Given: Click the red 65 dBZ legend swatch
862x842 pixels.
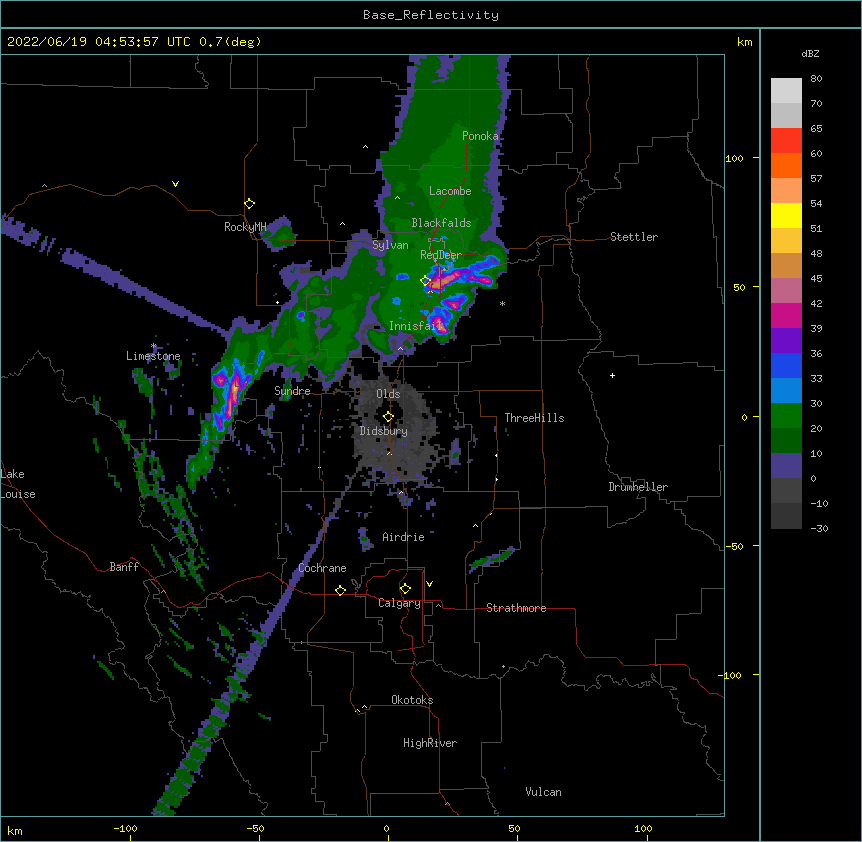Looking at the screenshot, I should coord(786,140).
